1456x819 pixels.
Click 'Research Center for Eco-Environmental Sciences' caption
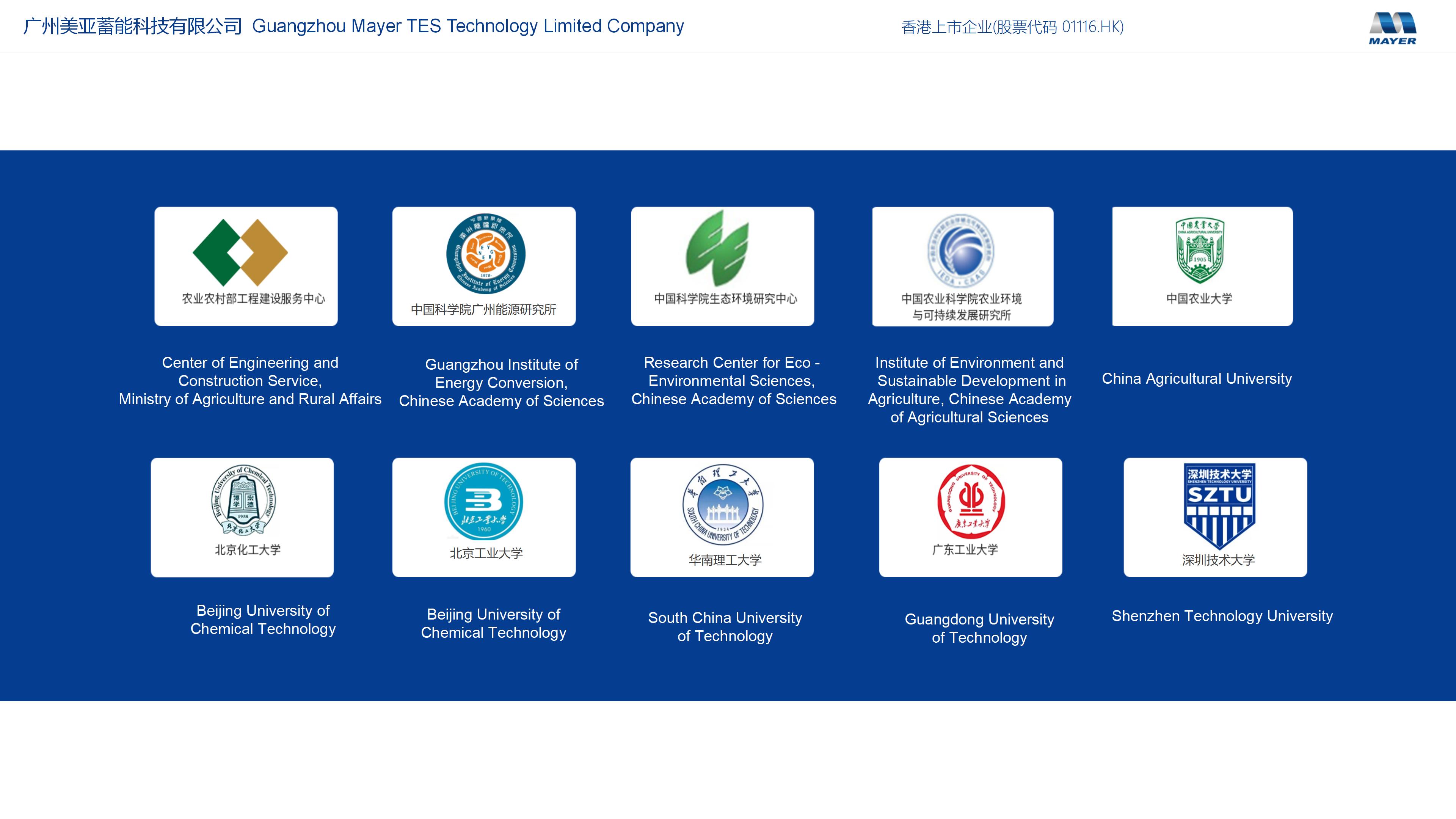[733, 380]
